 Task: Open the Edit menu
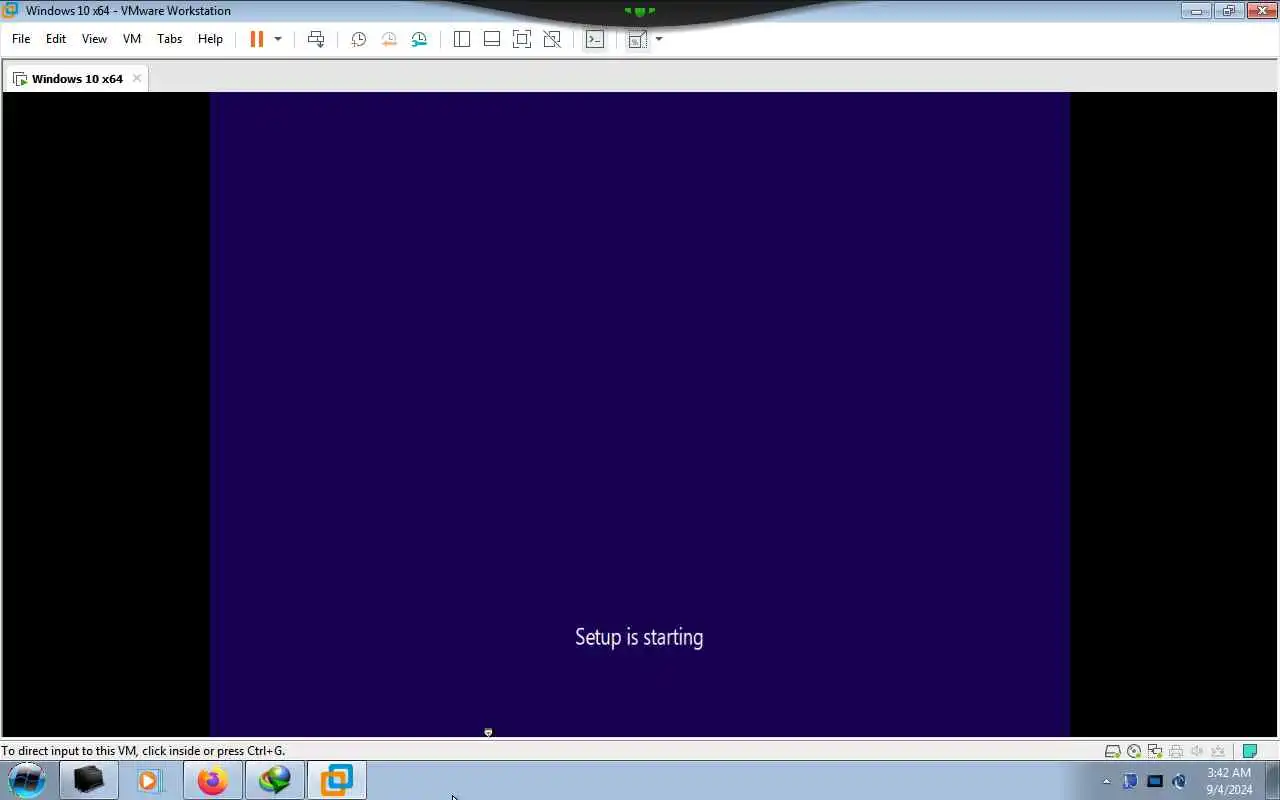click(56, 39)
